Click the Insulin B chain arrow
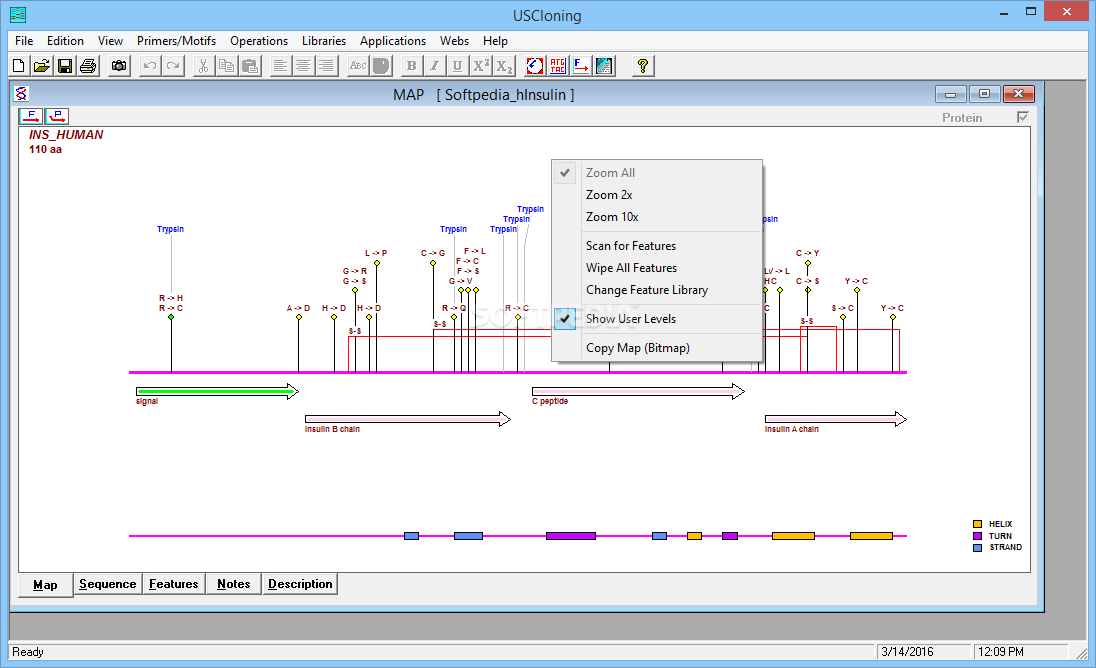This screenshot has height=668, width=1096. [408, 419]
